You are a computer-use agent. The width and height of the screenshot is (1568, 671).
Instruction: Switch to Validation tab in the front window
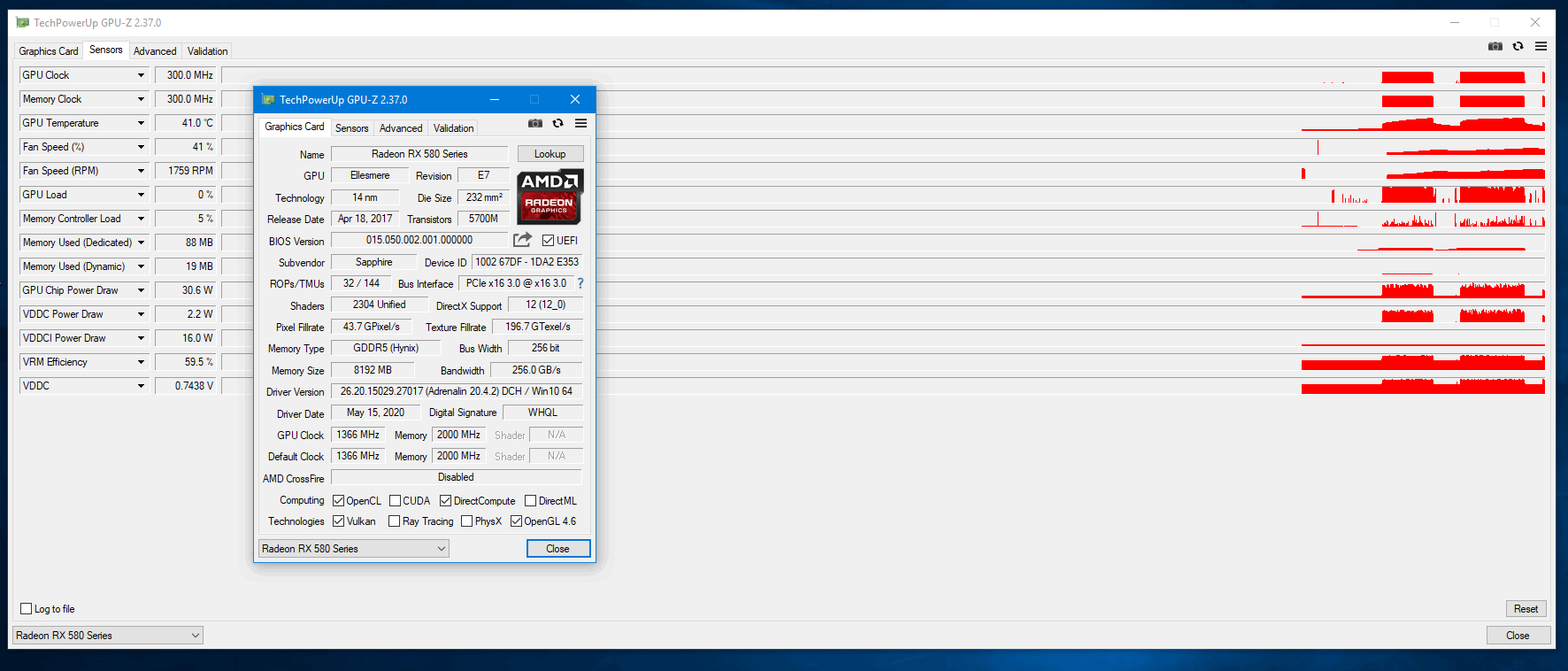453,128
